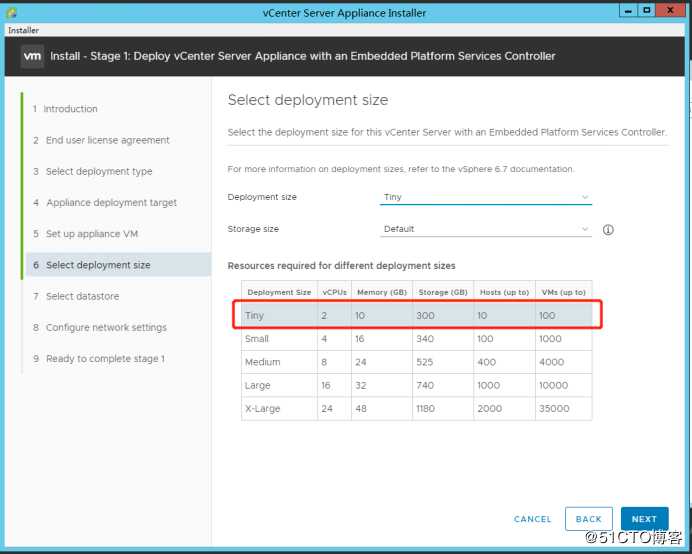692x554 pixels.
Task: Click the installer app icon in title bar
Action: click(x=11, y=12)
